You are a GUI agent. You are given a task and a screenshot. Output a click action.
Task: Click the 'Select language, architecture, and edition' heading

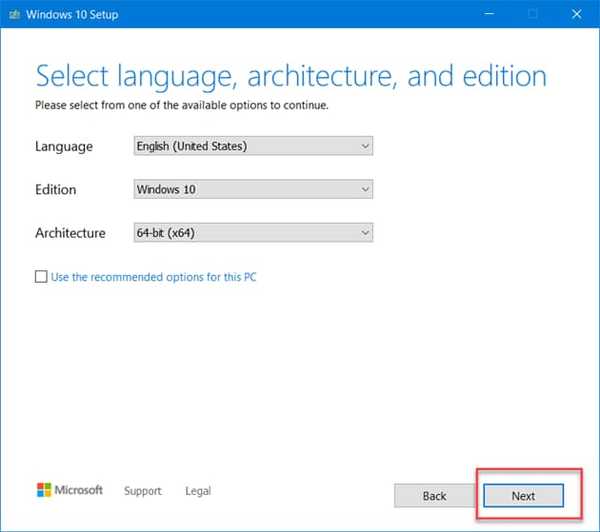[x=291, y=77]
